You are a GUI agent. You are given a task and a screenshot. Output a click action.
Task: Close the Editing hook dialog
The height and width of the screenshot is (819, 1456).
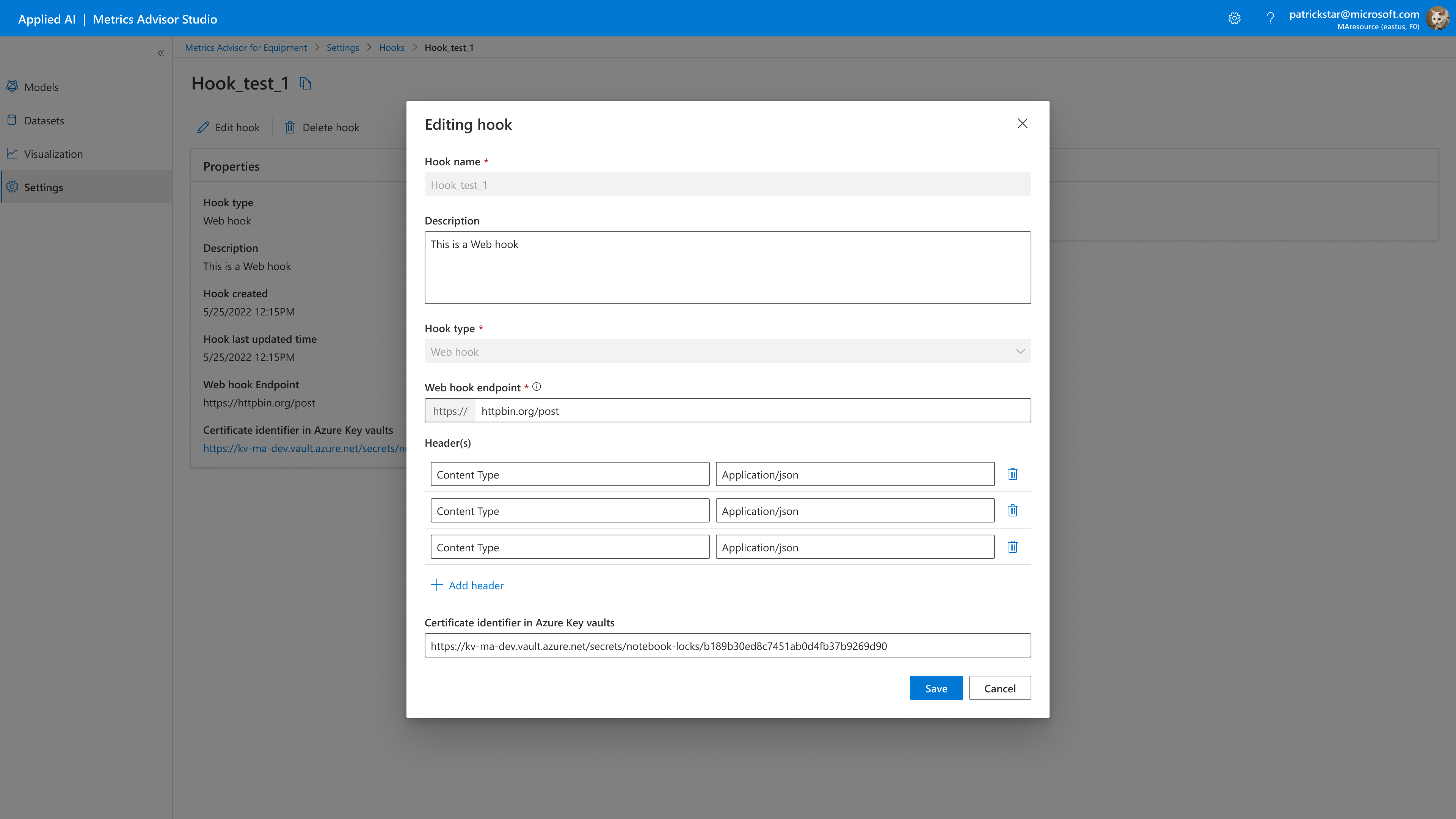1022,123
